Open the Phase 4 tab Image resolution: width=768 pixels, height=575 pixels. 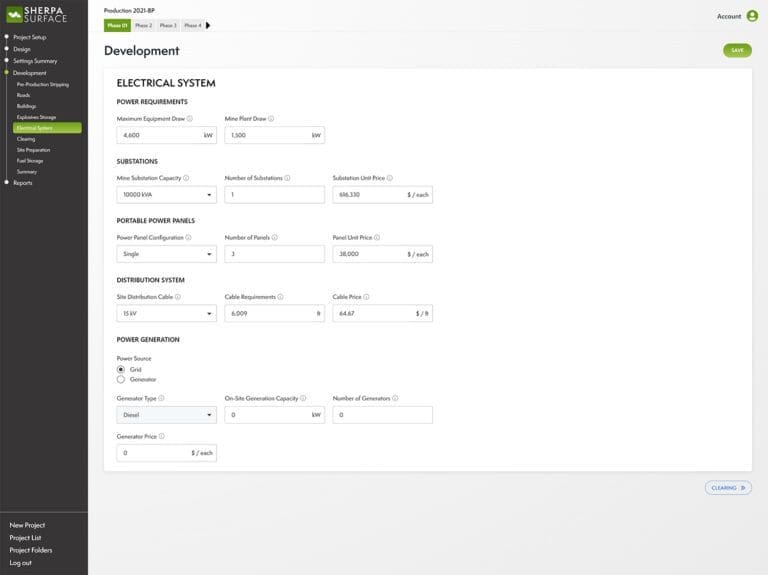point(192,25)
